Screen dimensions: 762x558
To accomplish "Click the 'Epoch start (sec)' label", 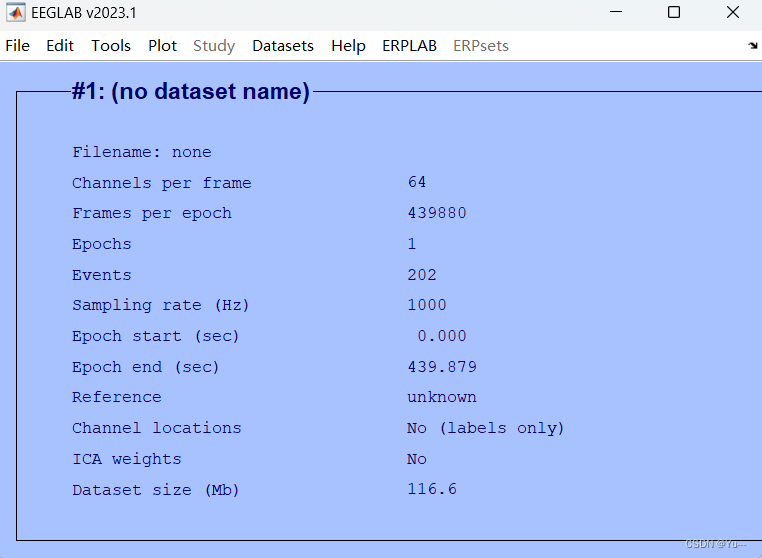I will coord(156,336).
